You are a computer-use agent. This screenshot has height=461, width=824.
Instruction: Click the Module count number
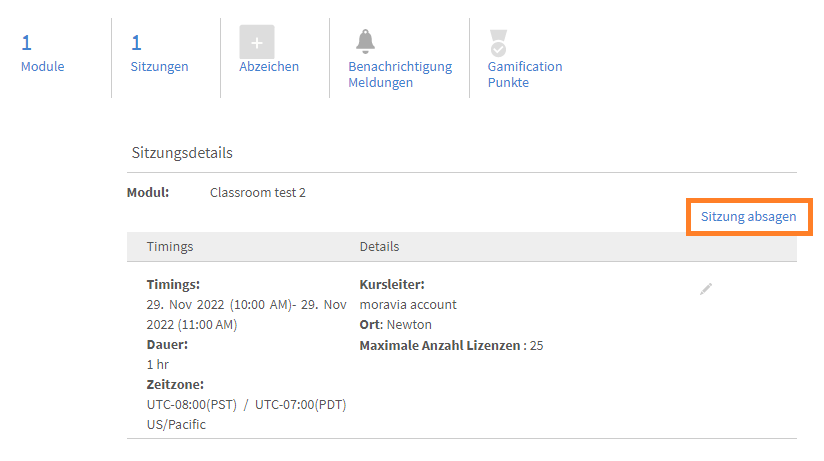(27, 42)
